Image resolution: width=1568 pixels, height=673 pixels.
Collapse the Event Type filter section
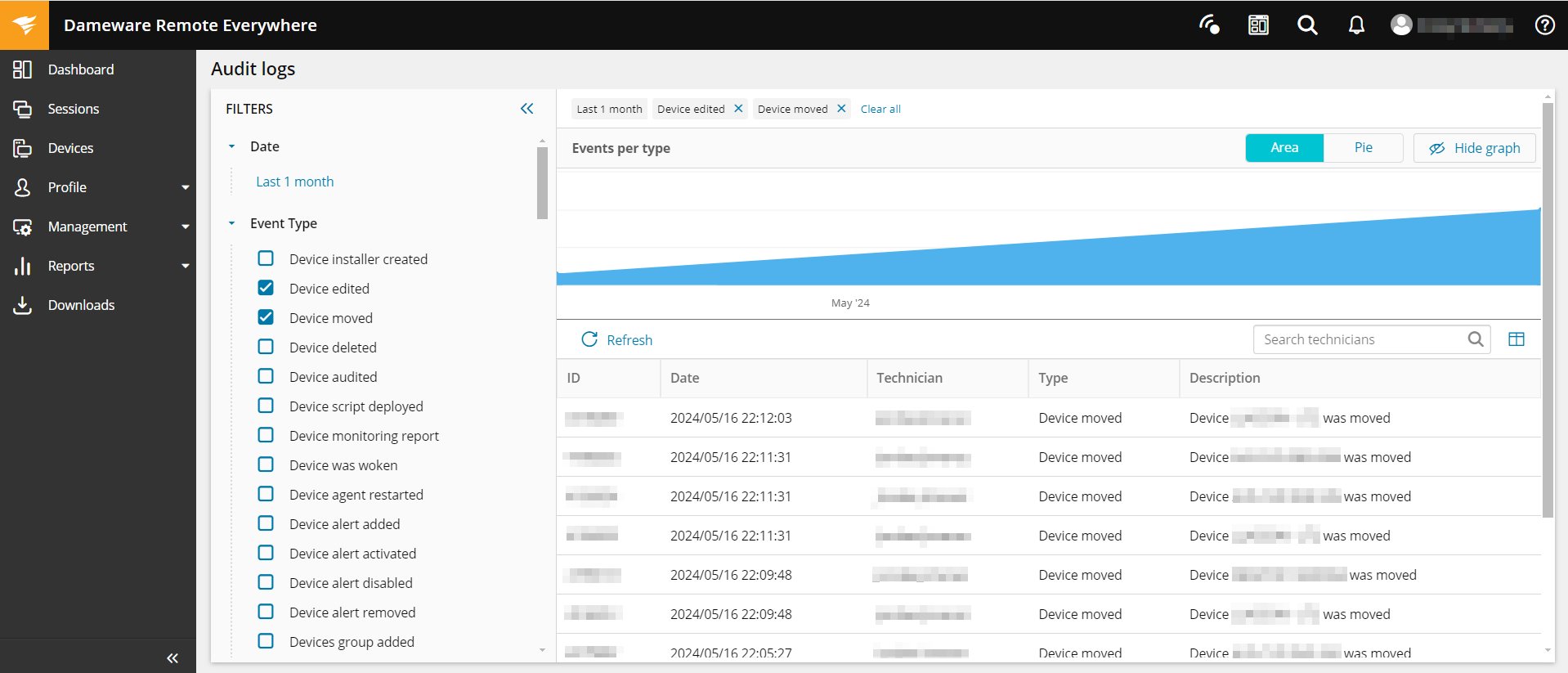tap(232, 223)
